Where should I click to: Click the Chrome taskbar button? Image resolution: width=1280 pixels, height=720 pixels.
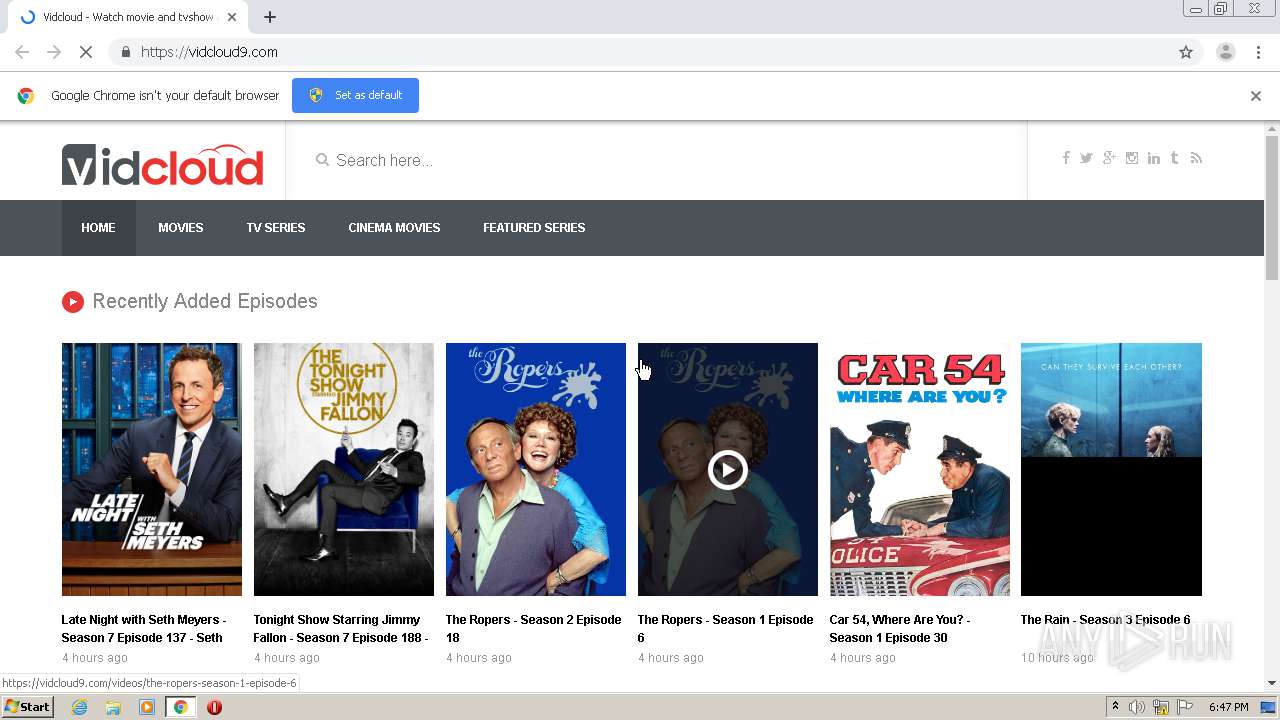coord(180,707)
